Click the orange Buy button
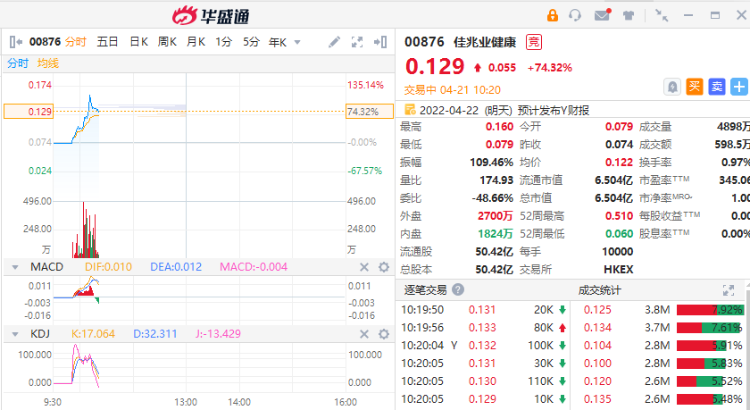This screenshot has width=750, height=410. [x=695, y=87]
